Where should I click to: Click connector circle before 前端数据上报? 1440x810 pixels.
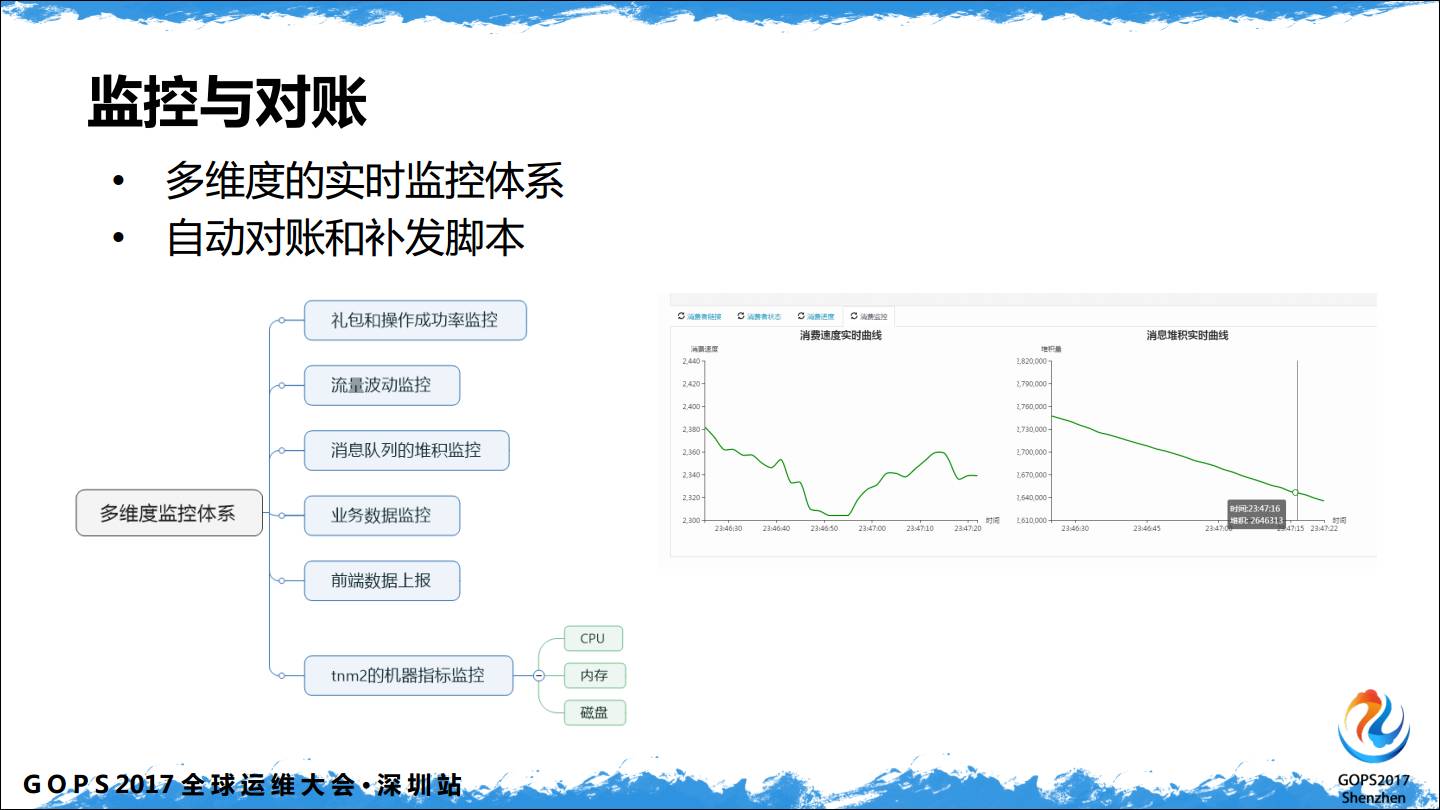tap(282, 580)
